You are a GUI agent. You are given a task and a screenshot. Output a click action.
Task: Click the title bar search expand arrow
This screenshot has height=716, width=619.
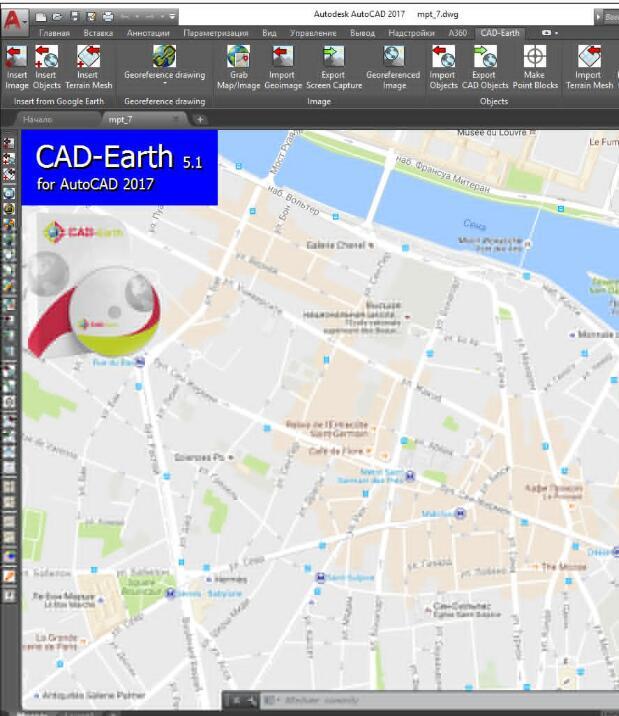click(598, 17)
